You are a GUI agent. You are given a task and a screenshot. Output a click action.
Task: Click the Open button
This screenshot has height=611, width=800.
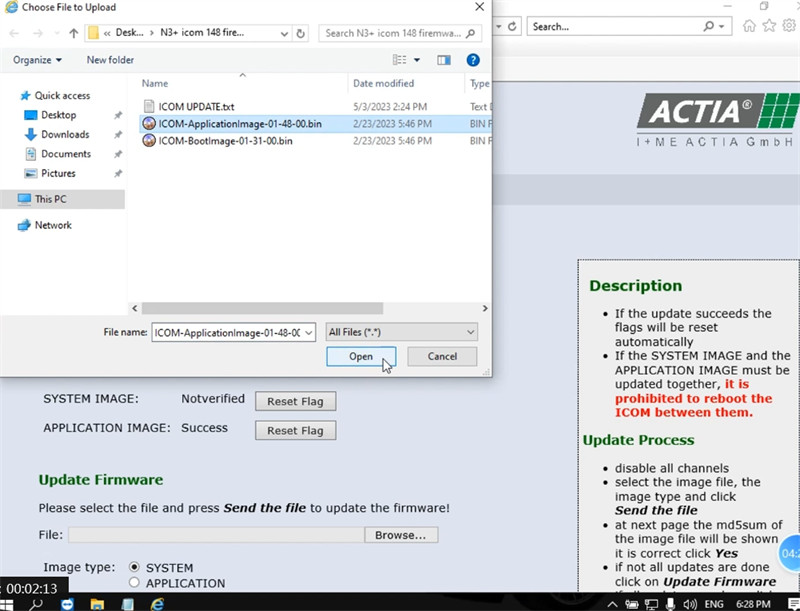pyautogui.click(x=361, y=356)
